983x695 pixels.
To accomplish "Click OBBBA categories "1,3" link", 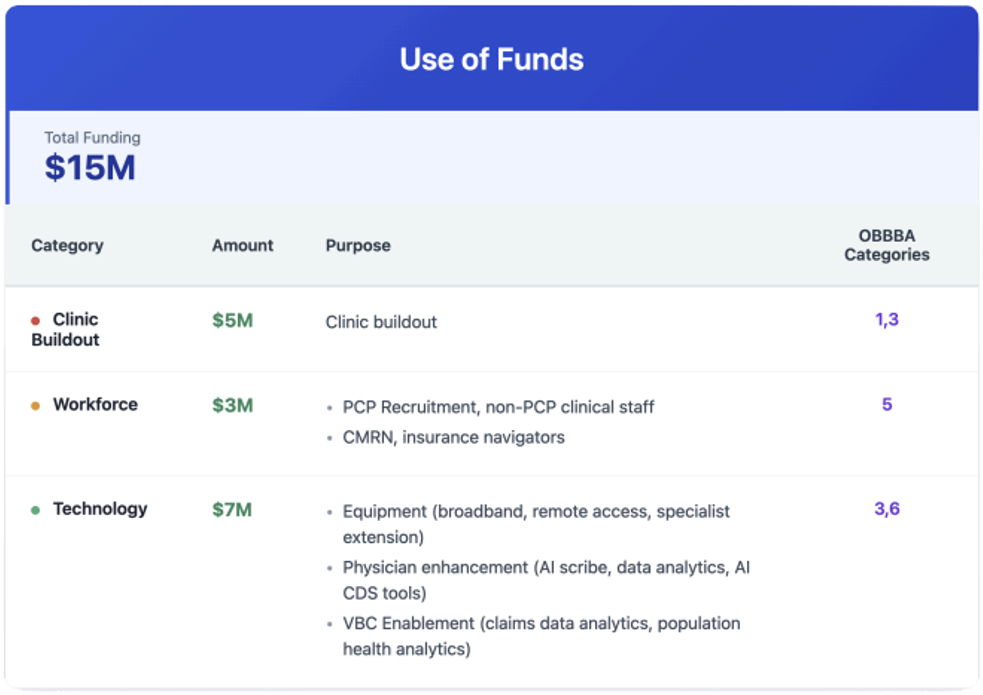I will 887,320.
